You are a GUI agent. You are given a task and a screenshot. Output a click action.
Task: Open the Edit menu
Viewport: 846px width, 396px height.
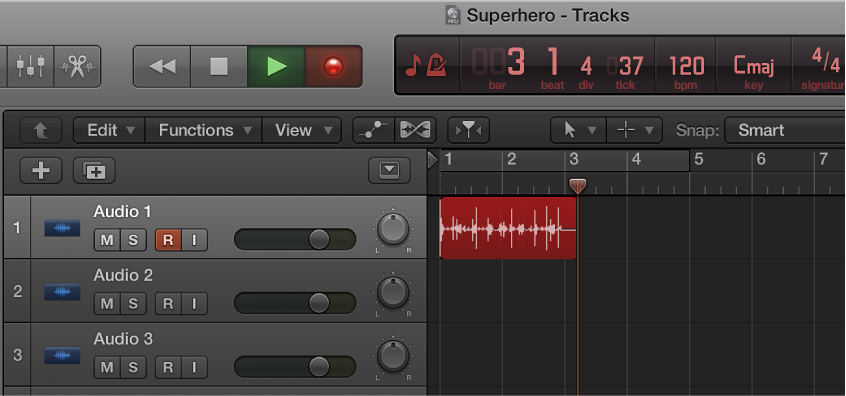pos(110,130)
